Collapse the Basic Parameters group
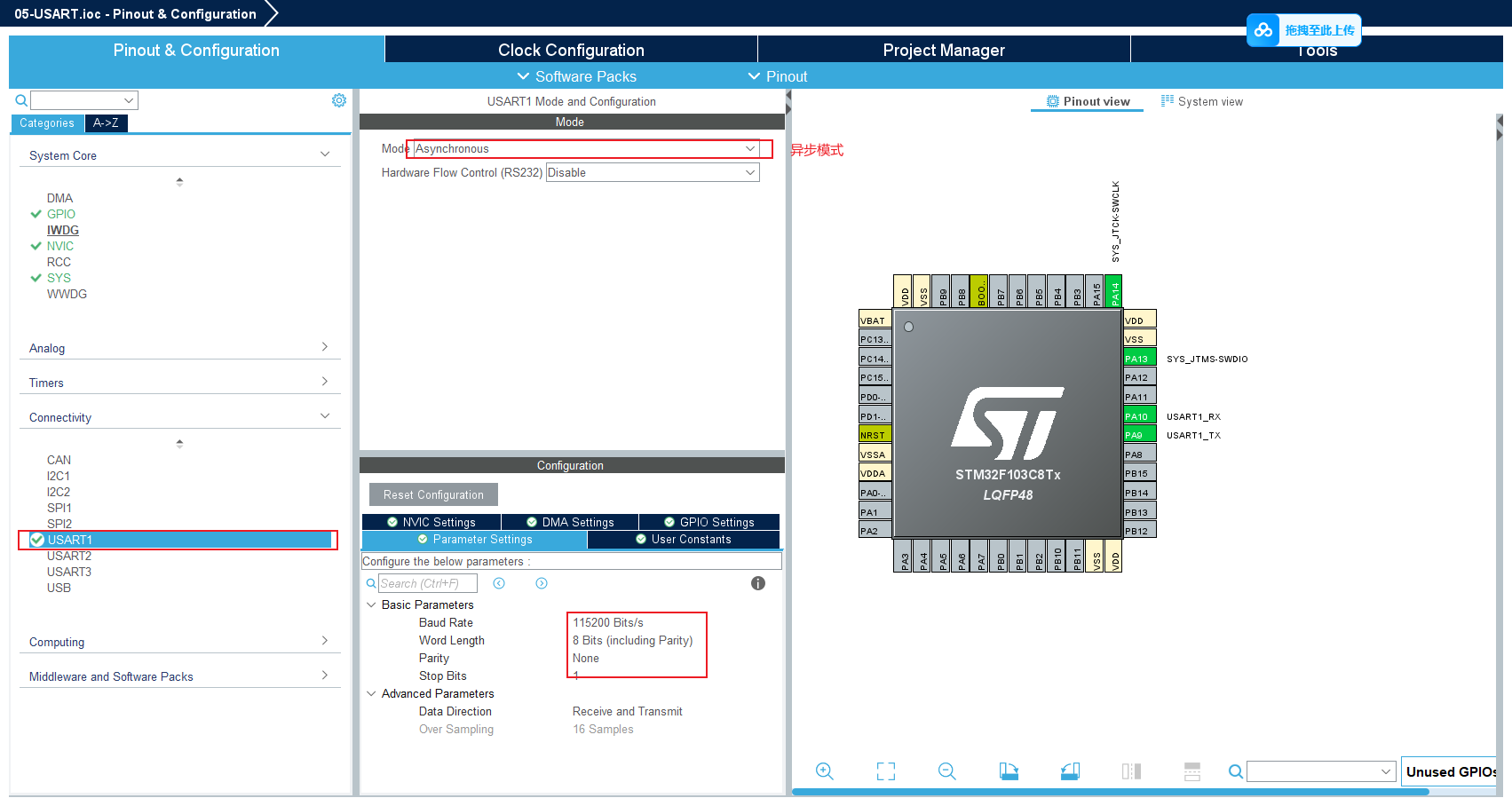The width and height of the screenshot is (1512, 806). [x=371, y=604]
